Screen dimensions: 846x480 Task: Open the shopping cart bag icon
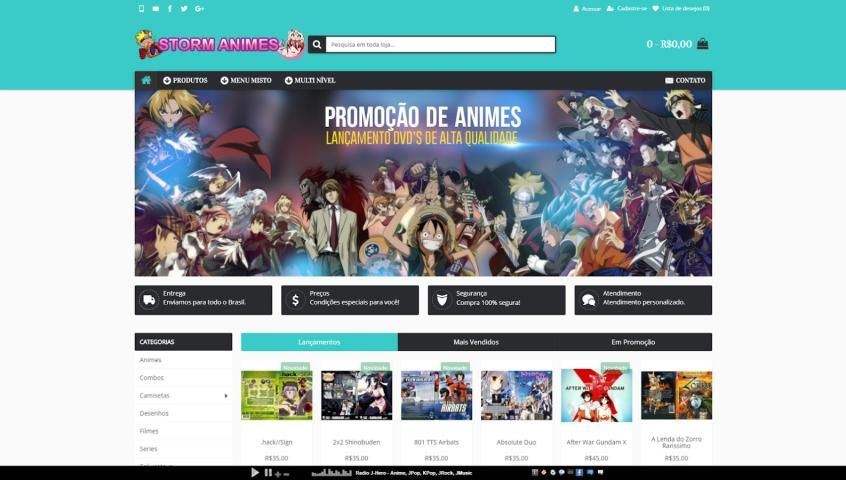tap(703, 44)
